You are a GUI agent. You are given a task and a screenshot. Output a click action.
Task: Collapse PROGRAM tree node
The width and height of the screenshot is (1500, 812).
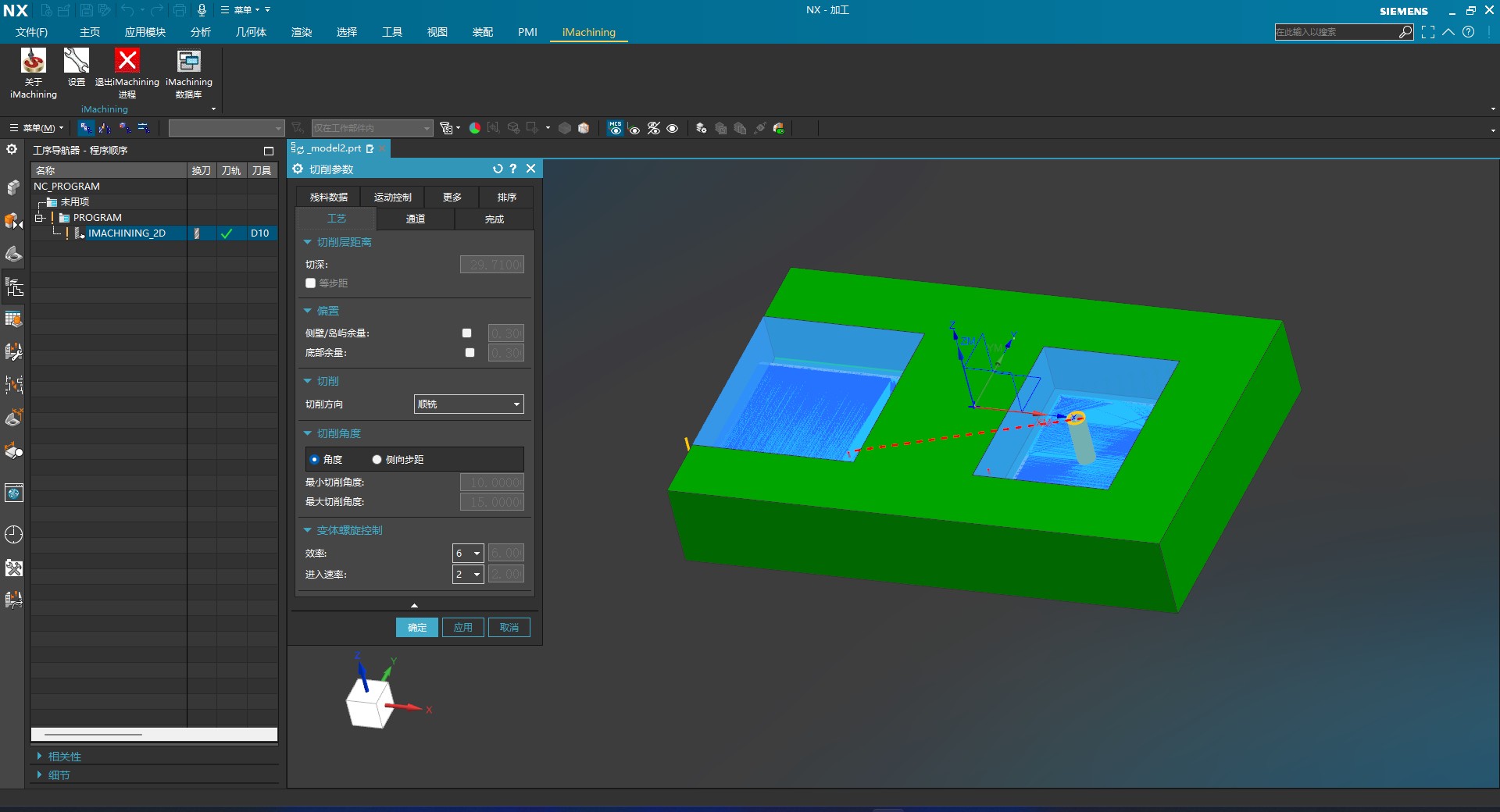coord(38,218)
